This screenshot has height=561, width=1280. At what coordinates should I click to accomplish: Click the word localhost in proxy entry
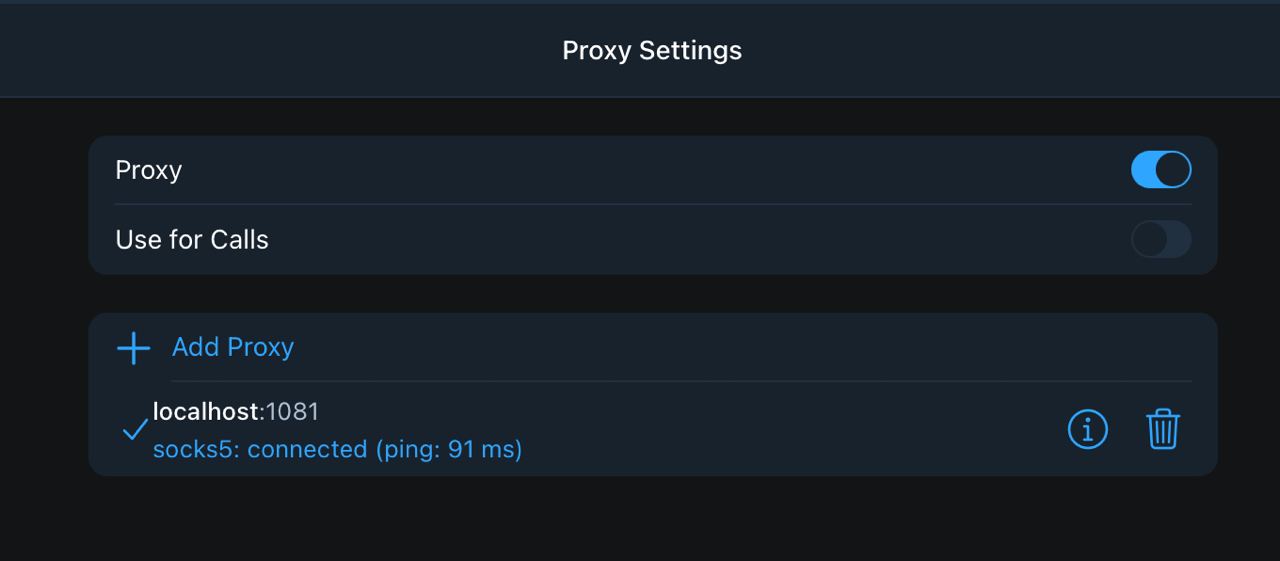click(x=206, y=412)
